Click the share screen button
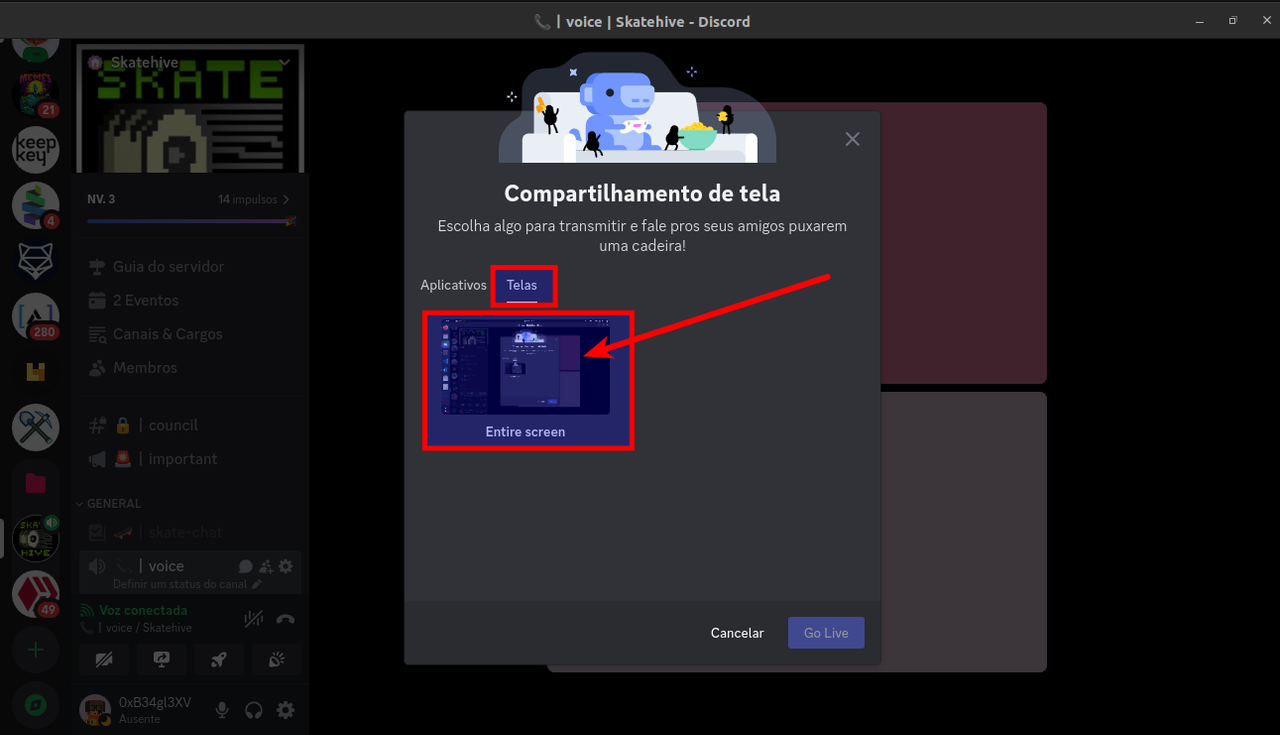The width and height of the screenshot is (1280, 735). point(161,659)
